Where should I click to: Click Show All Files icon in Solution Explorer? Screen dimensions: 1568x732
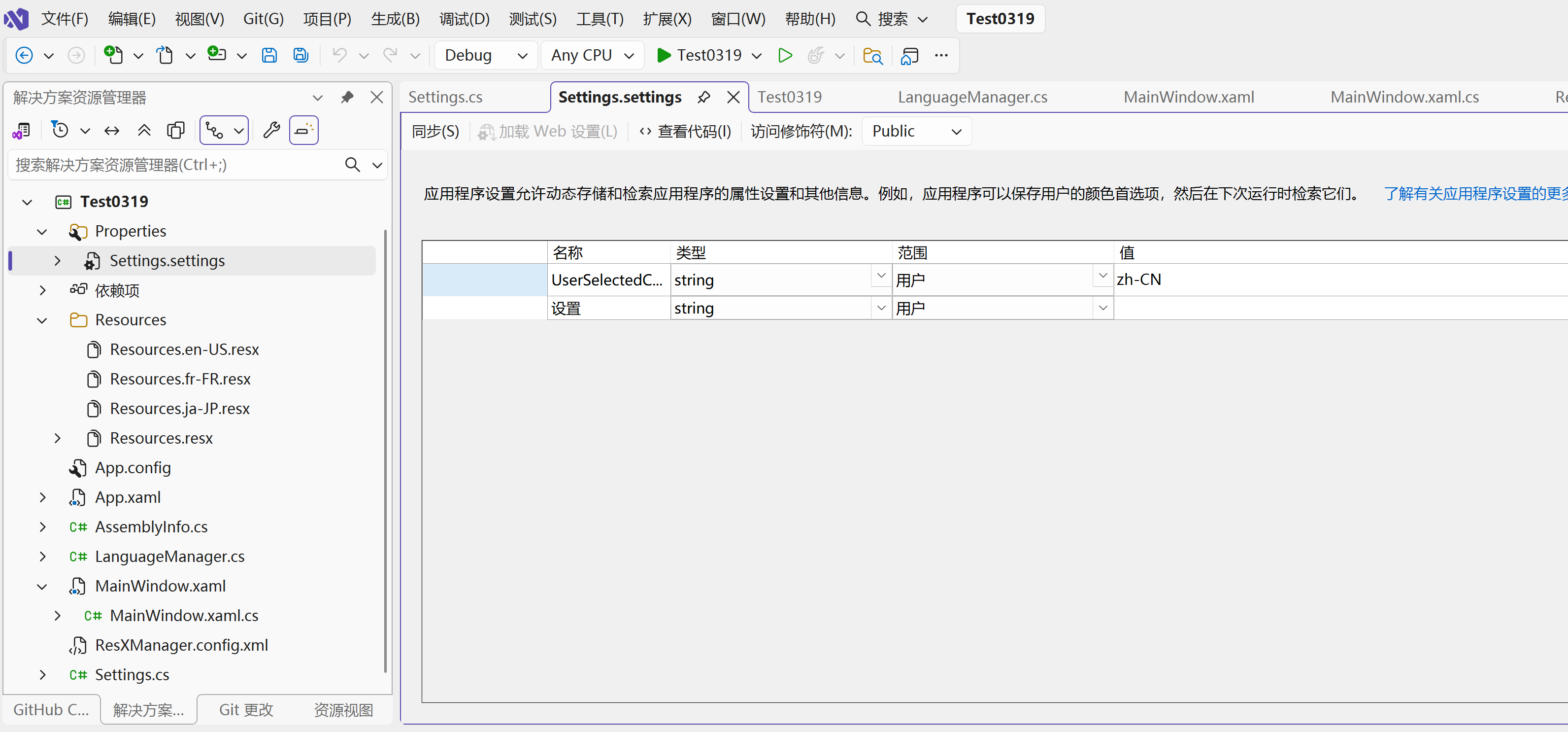pyautogui.click(x=176, y=130)
